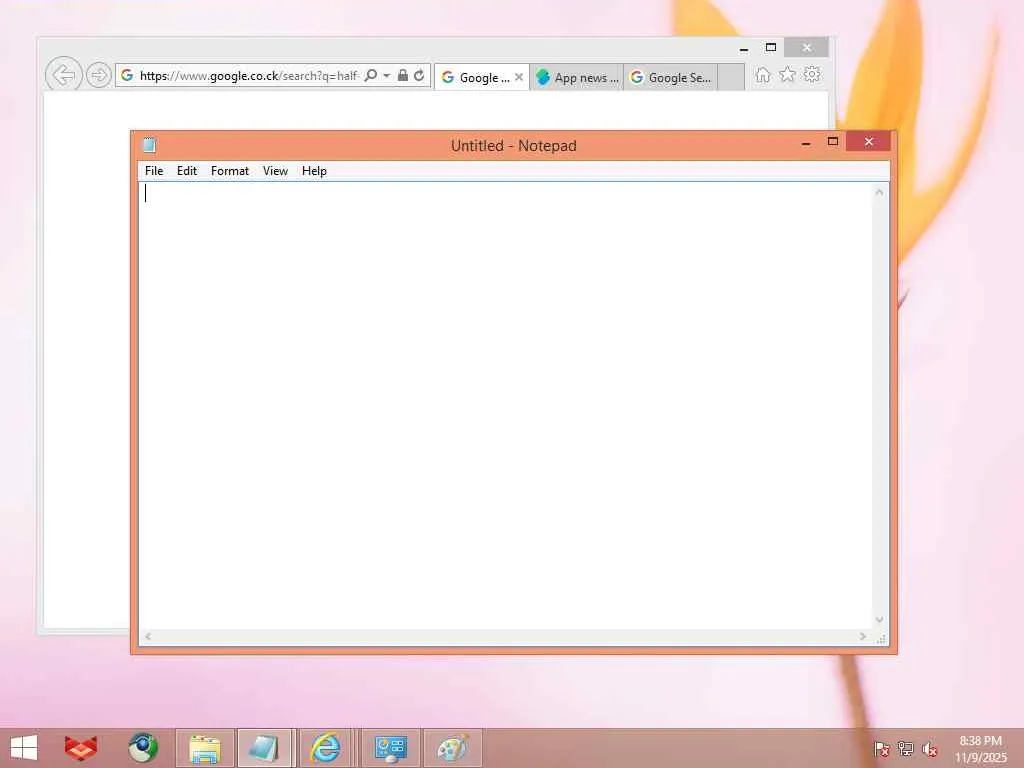Click inside the Notepad text area

coord(505,405)
